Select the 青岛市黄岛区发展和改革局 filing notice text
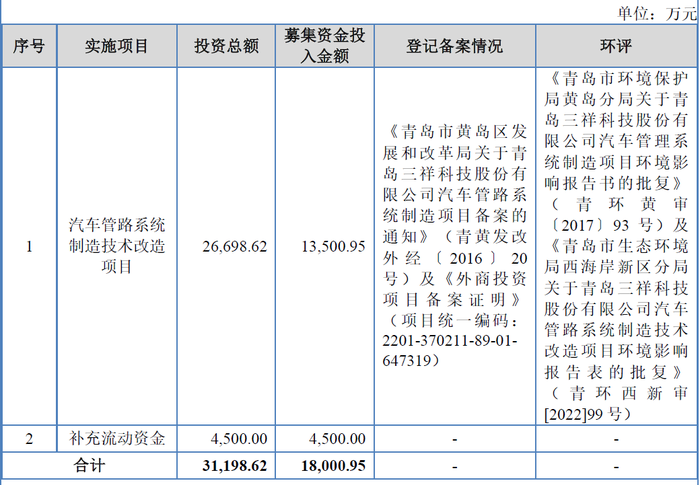Screen dimensions: 700x485 [454, 246]
